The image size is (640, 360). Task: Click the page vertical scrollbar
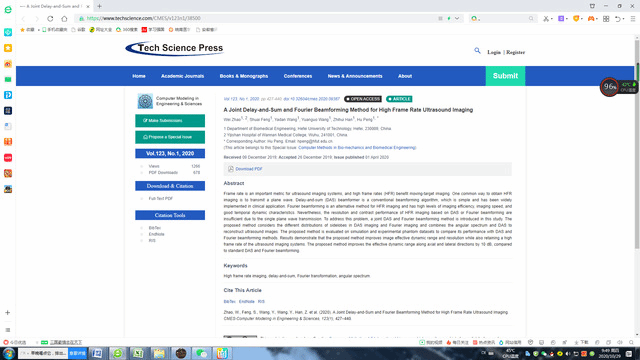click(637, 155)
